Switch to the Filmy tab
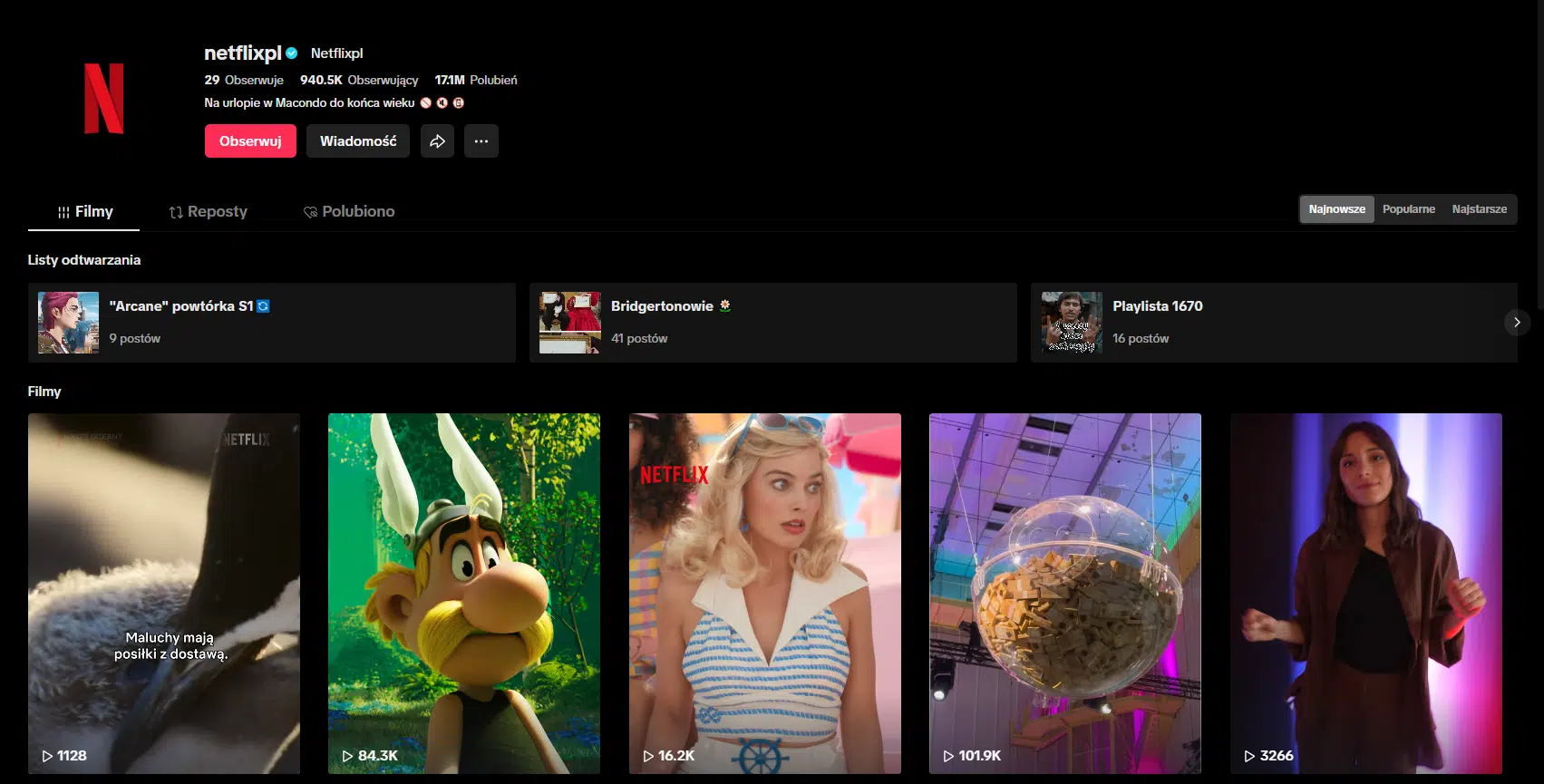The width and height of the screenshot is (1544, 784). pyautogui.click(x=84, y=211)
